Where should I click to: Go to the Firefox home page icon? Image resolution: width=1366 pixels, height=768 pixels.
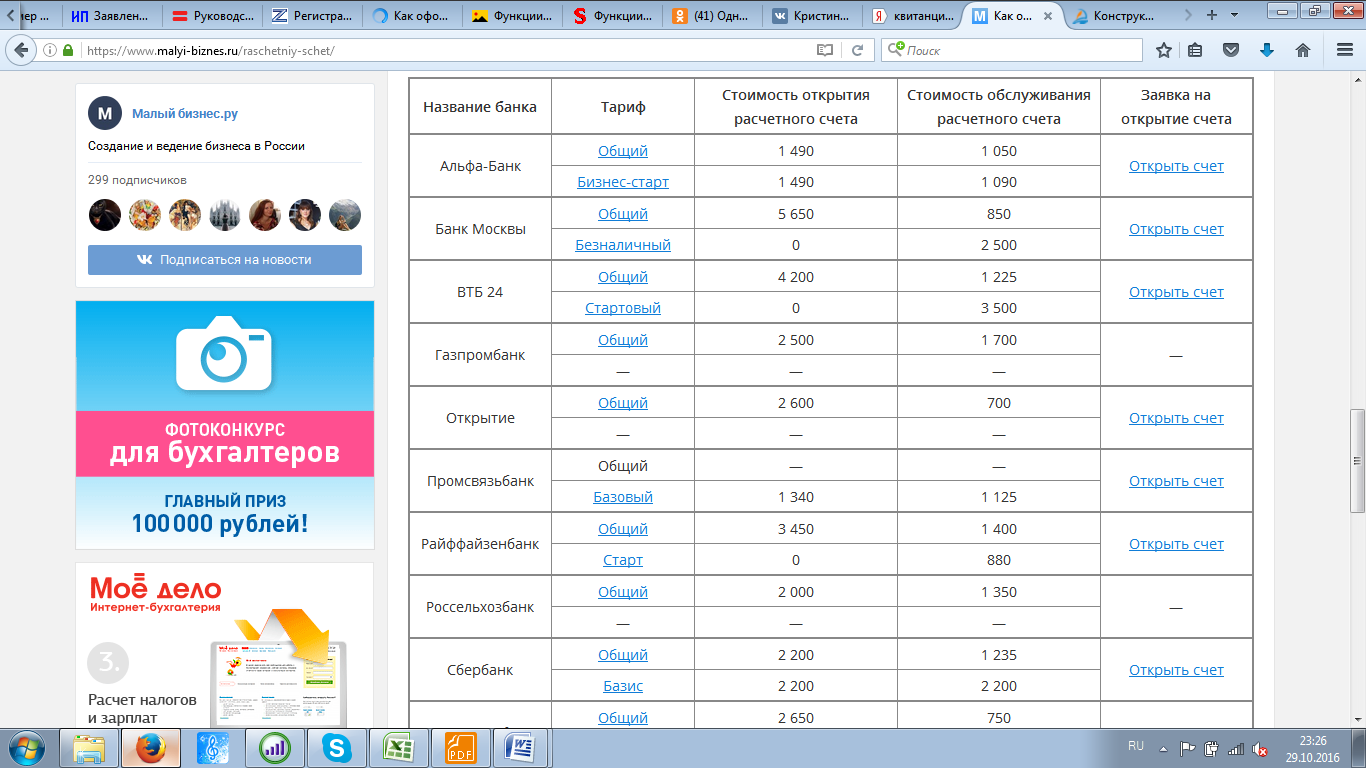coord(1303,50)
